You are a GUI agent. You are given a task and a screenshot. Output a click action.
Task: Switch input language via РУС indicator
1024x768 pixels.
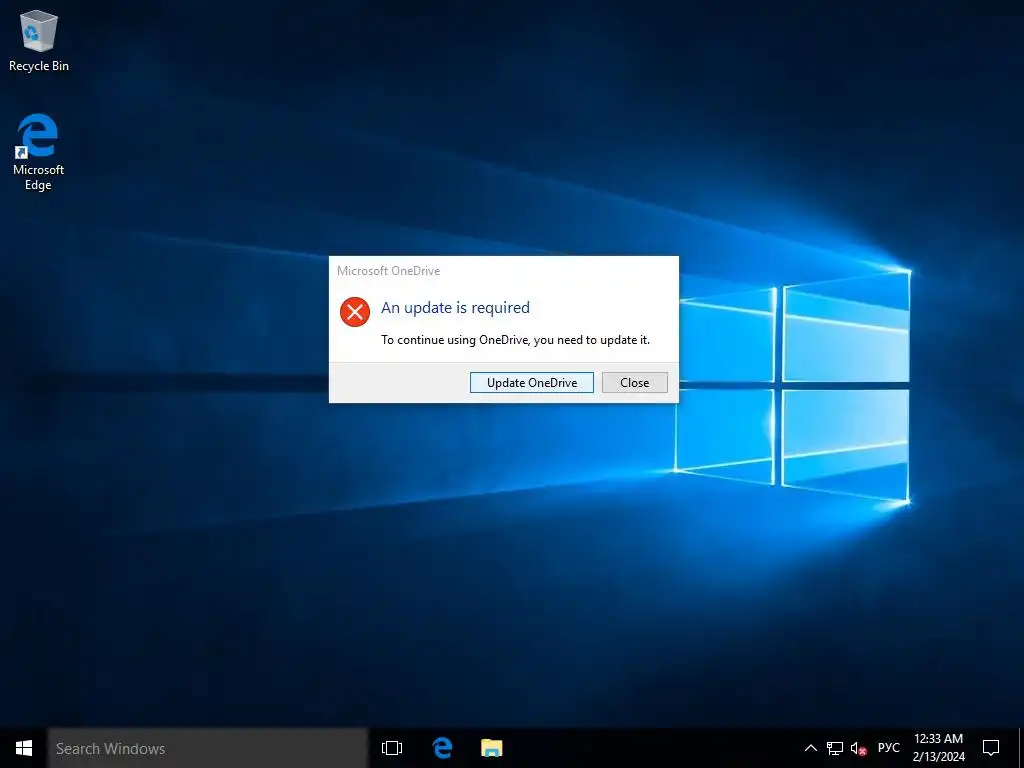pos(888,748)
